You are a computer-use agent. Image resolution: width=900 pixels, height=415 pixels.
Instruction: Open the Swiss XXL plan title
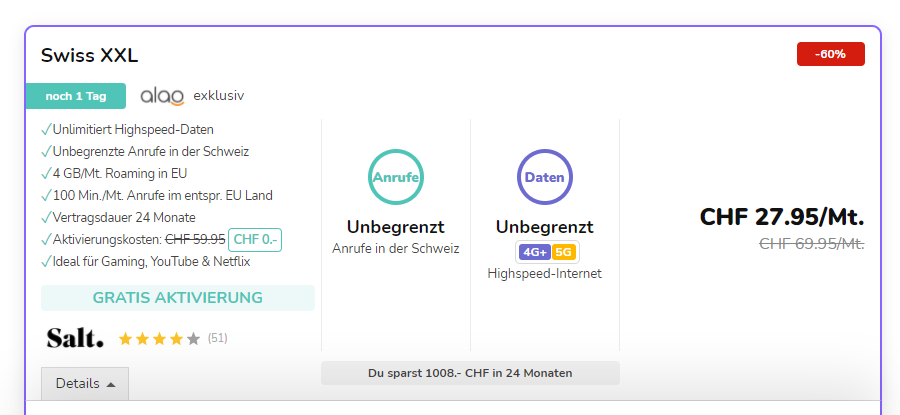[90, 55]
